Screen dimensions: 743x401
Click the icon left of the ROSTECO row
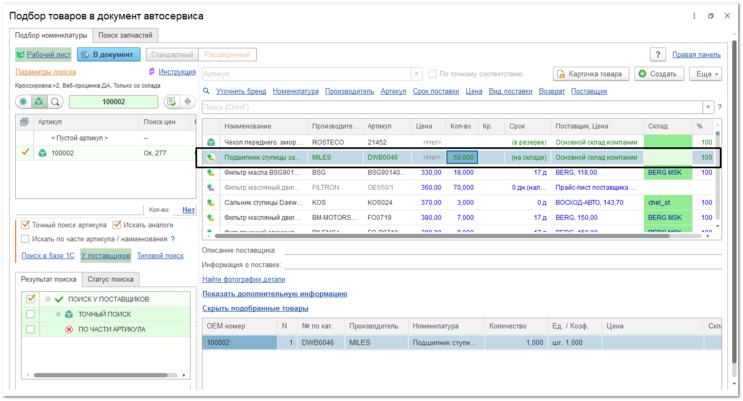click(x=211, y=142)
